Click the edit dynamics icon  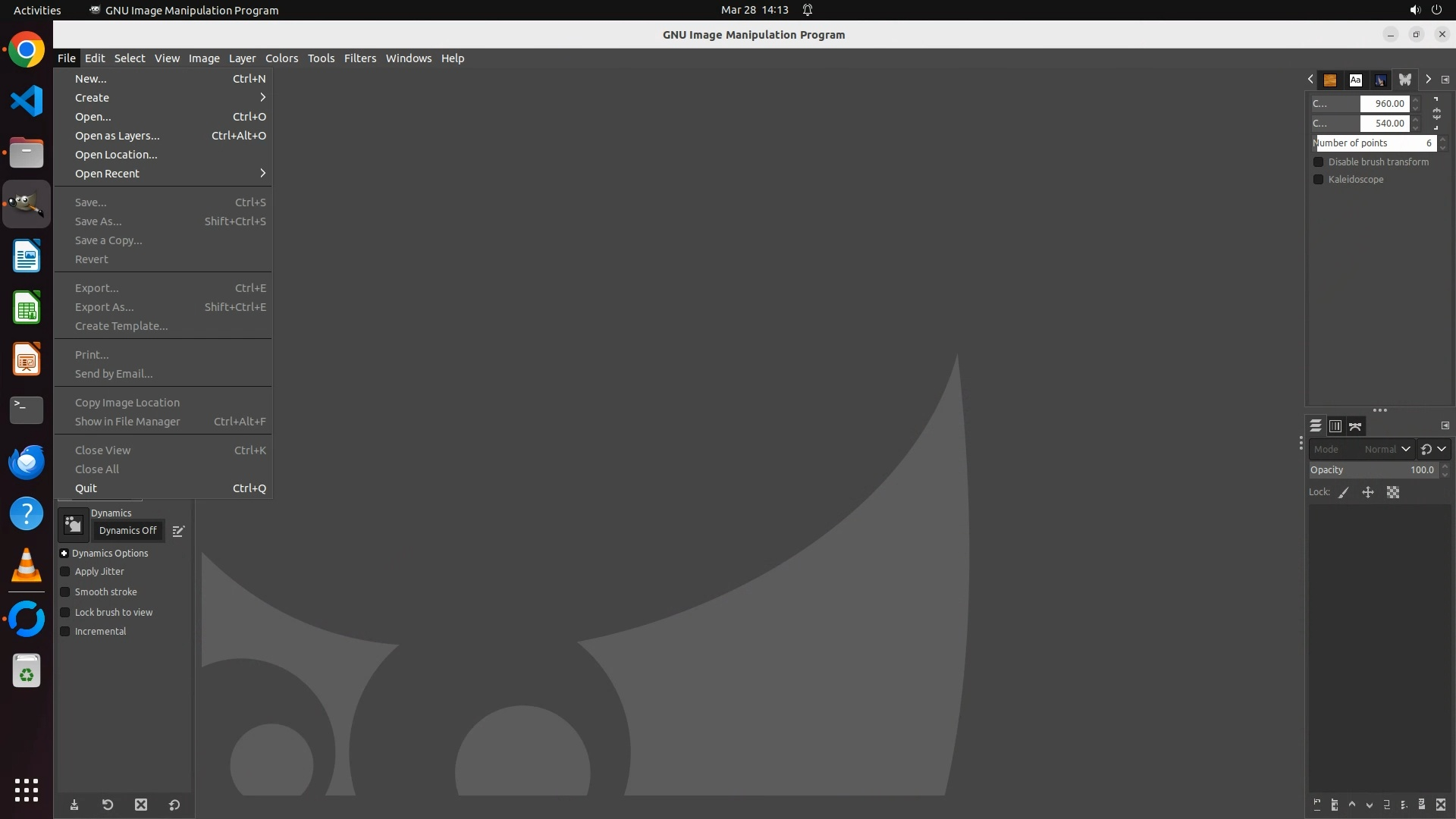click(178, 532)
